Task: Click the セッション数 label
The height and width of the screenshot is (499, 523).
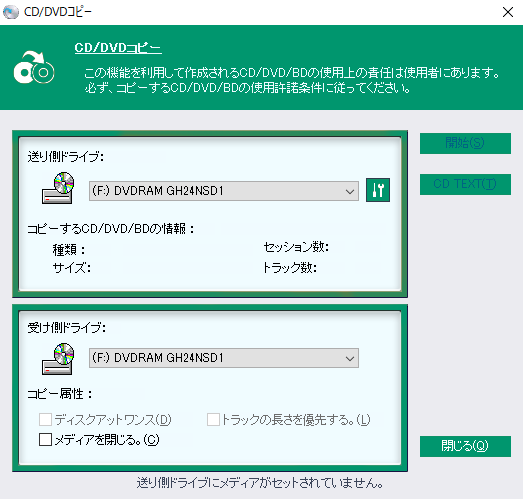Action: click(297, 247)
